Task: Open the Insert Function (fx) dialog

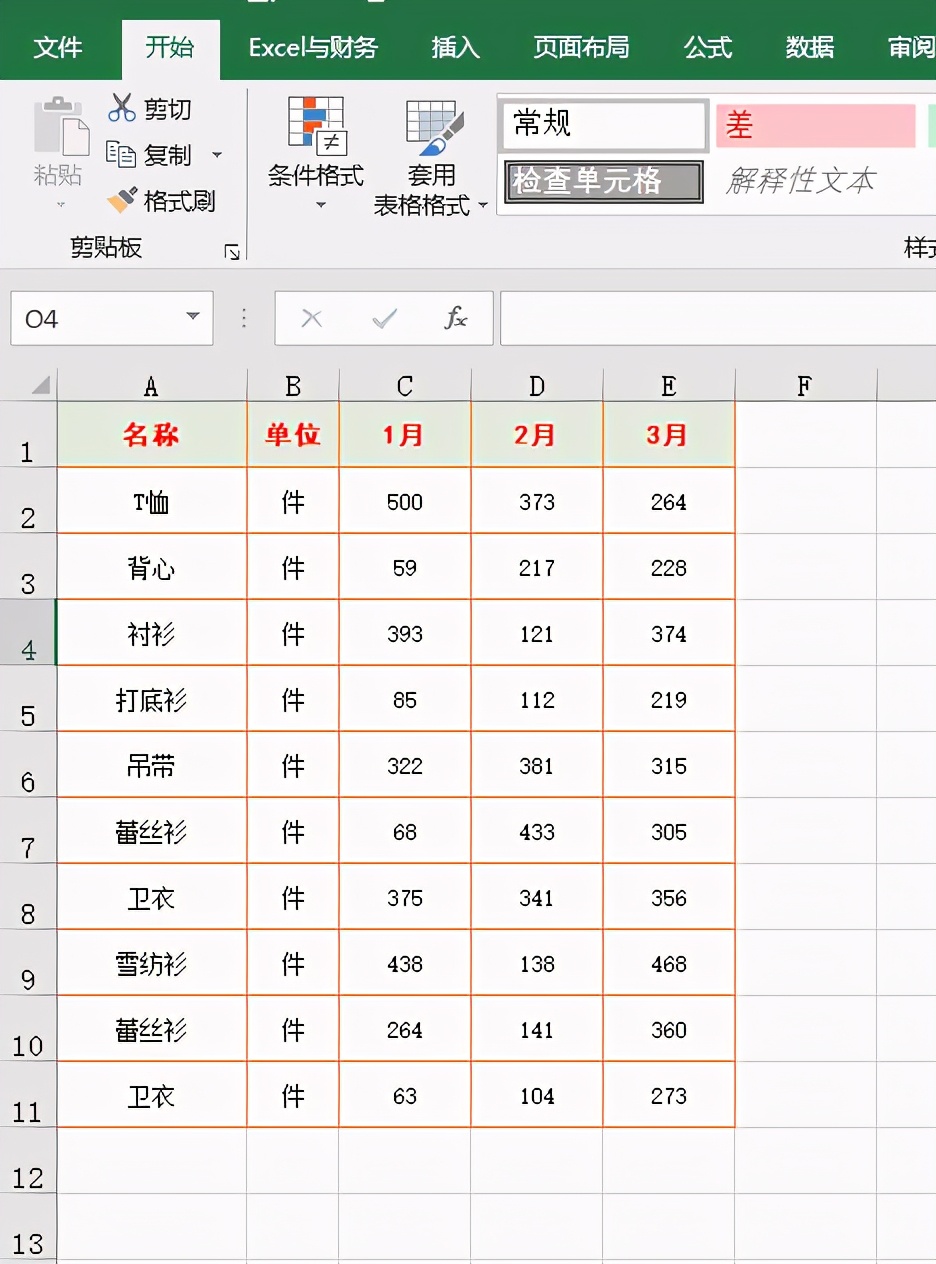Action: [456, 318]
